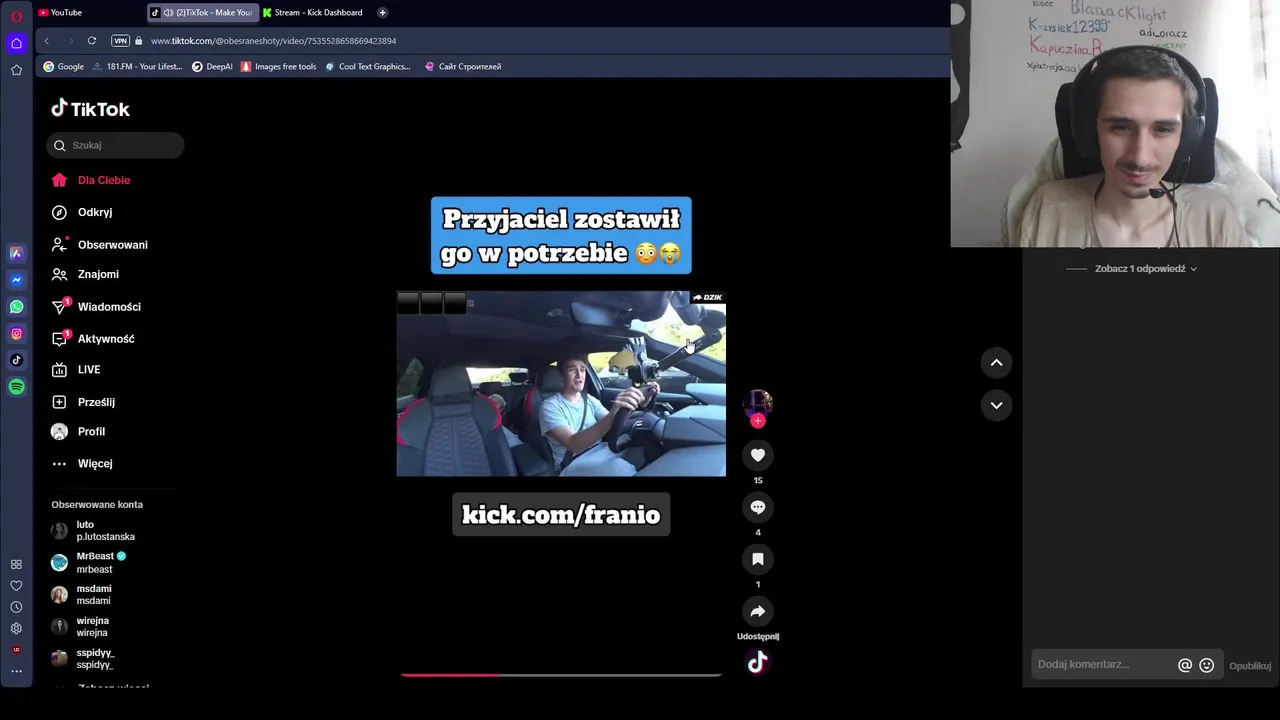The height and width of the screenshot is (720, 1280).
Task: Reload the TikTok page
Action: 91,41
